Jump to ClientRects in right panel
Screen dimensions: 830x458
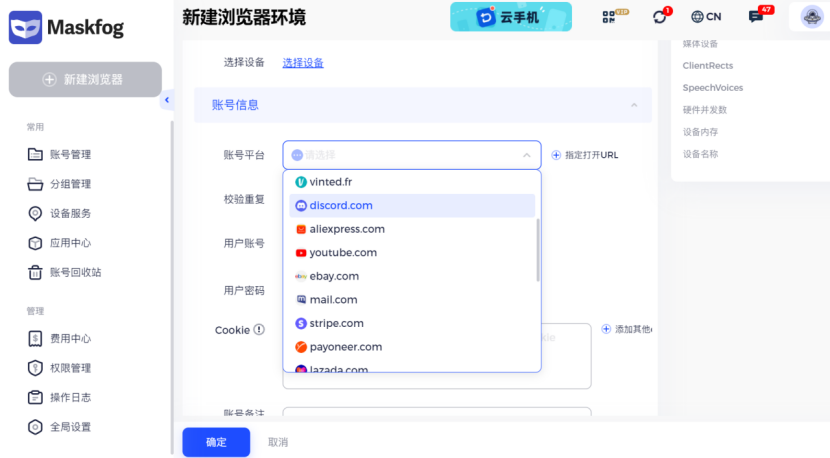tap(708, 66)
